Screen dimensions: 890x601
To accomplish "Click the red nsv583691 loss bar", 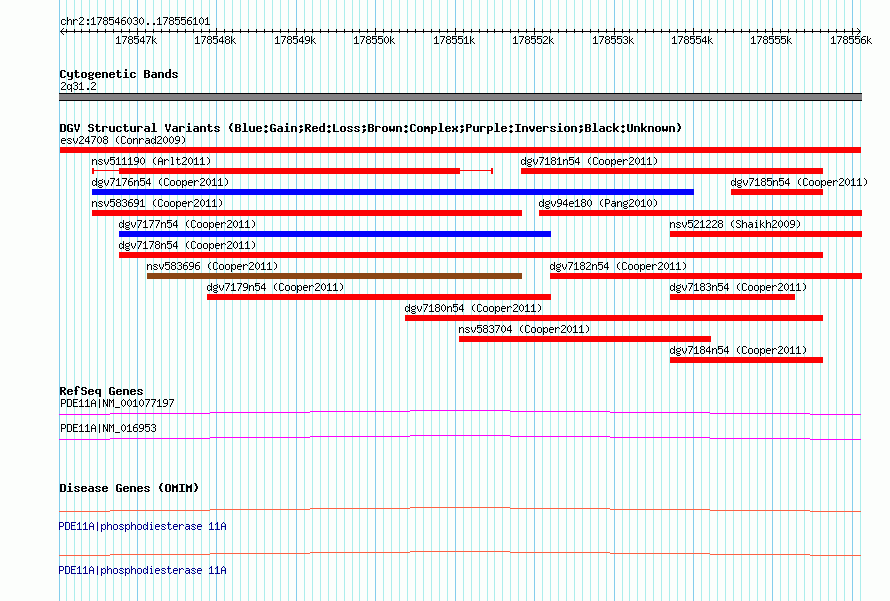I will pyautogui.click(x=307, y=213).
